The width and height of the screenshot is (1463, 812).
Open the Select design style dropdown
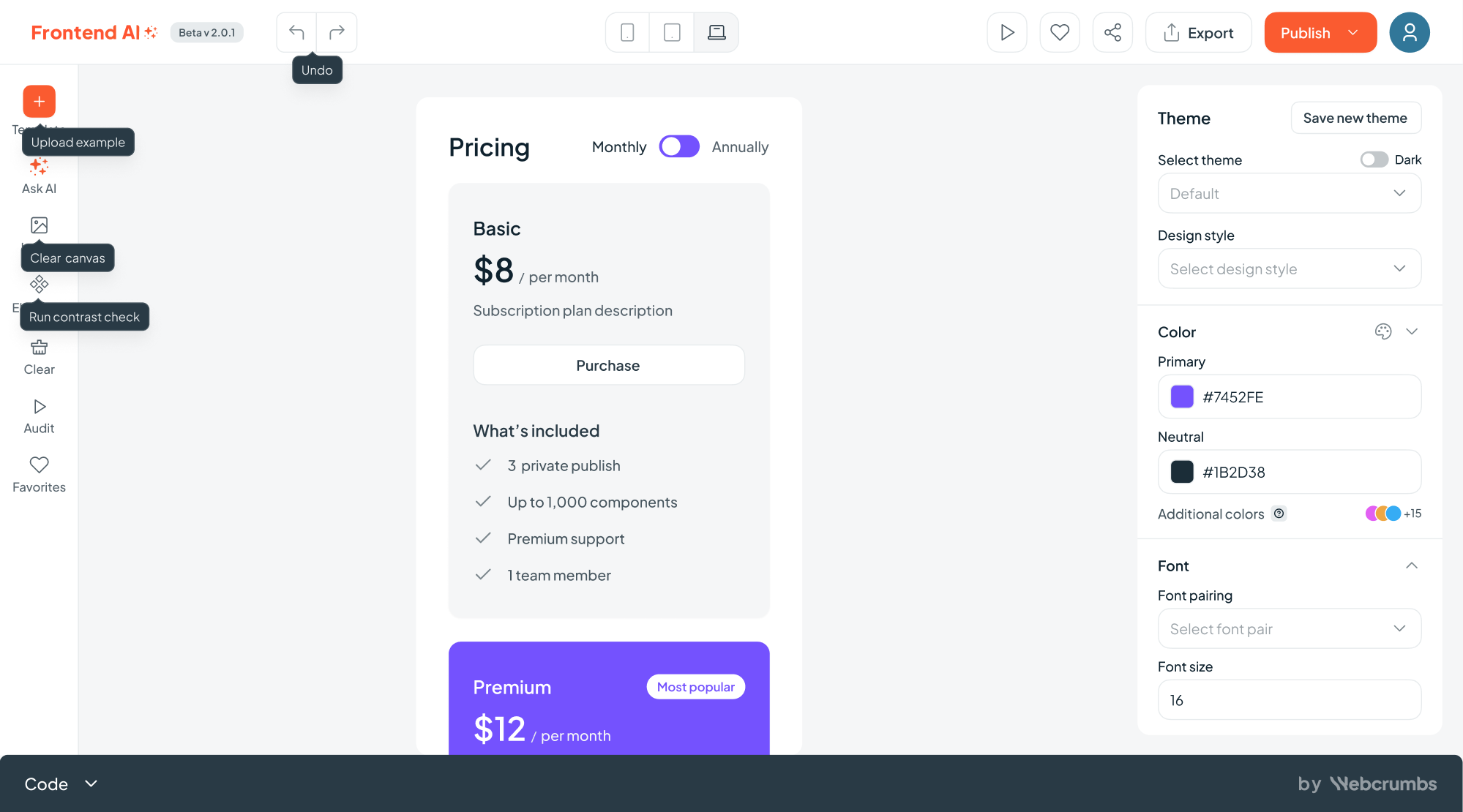[x=1289, y=268]
